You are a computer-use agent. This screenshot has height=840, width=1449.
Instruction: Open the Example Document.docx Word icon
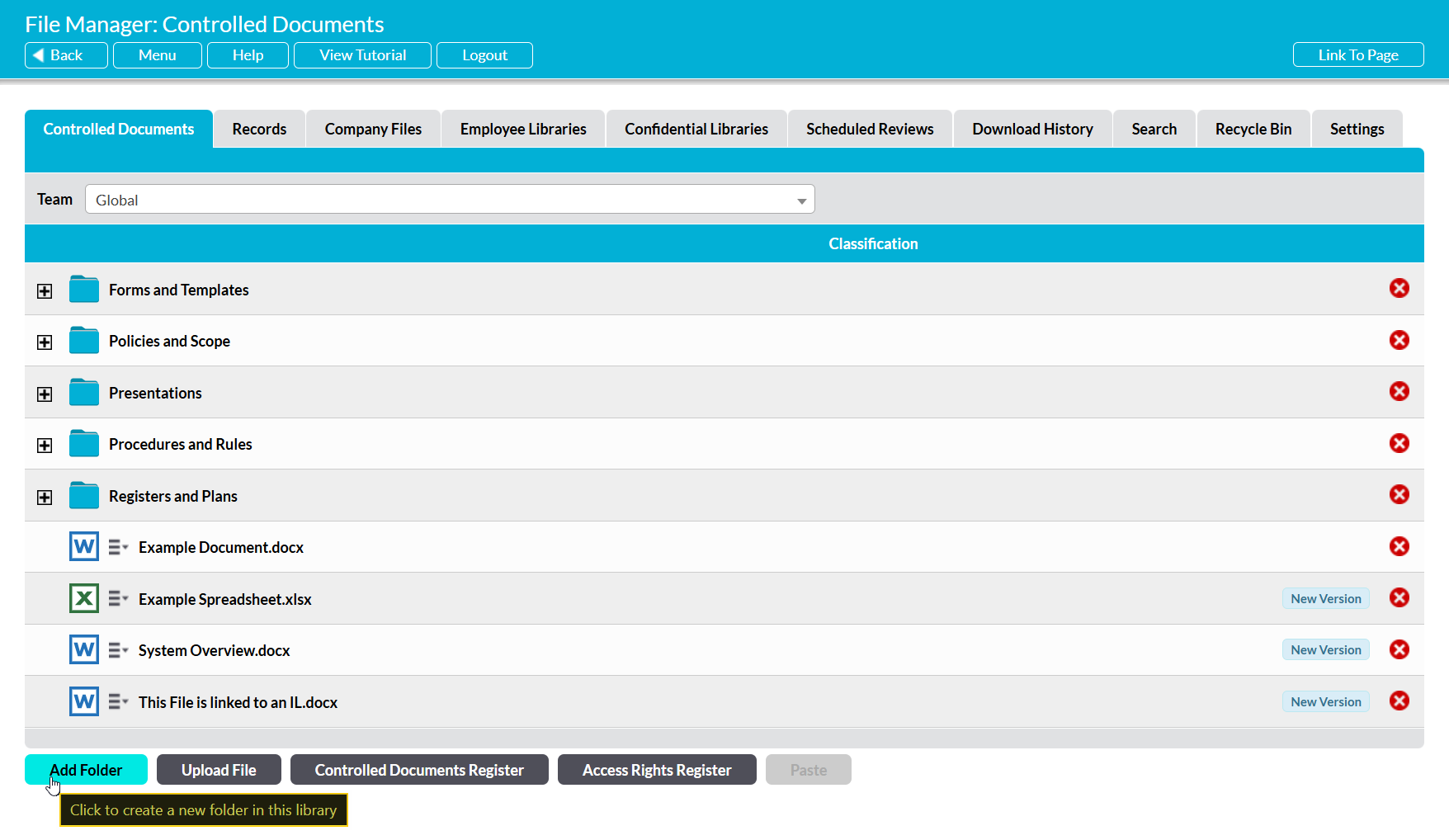84,547
